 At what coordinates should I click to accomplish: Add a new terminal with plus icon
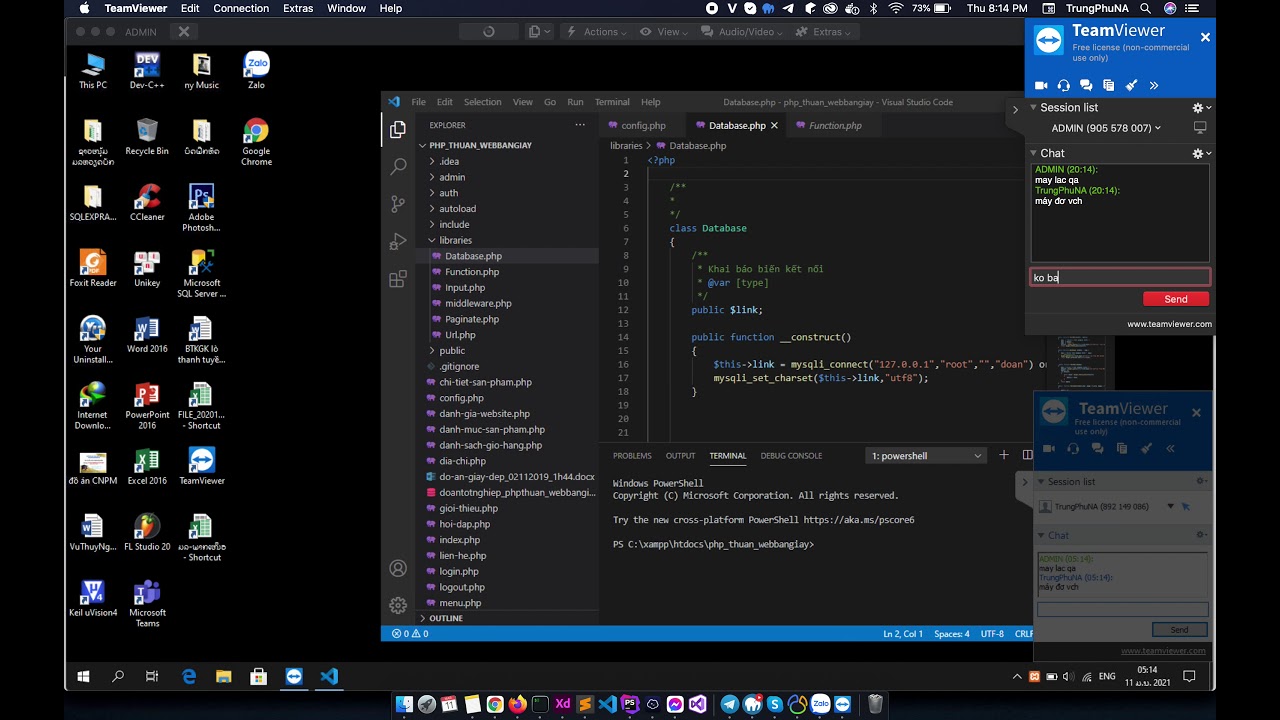[1004, 455]
